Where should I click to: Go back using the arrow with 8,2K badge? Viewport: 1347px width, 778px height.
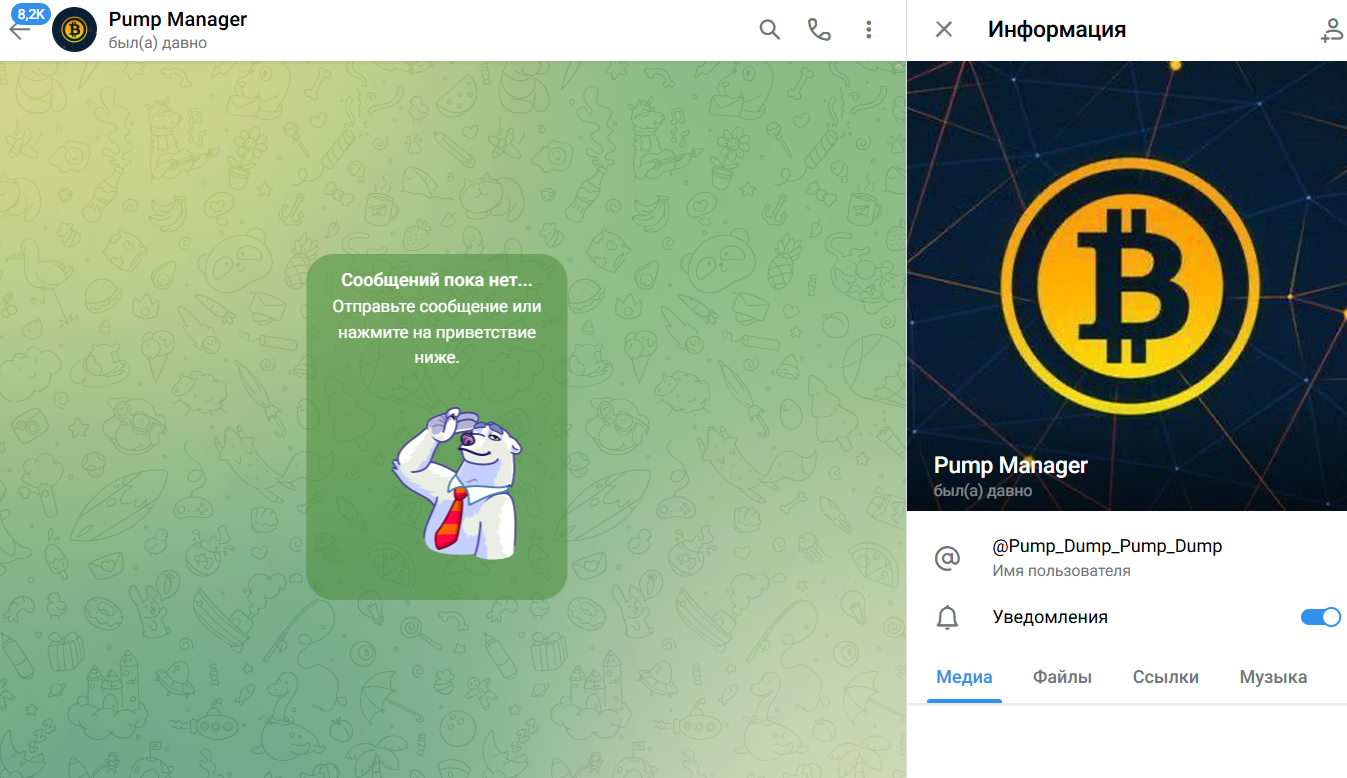[20, 29]
